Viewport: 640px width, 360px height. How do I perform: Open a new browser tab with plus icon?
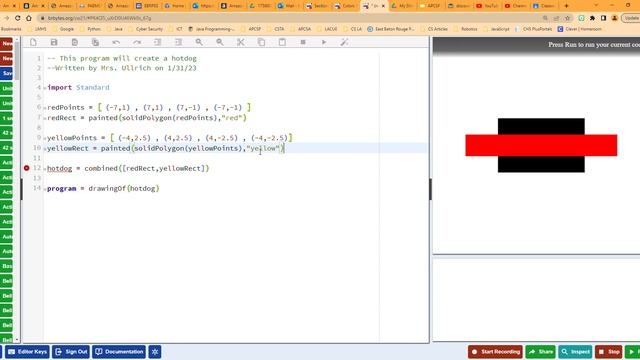[x=566, y=6]
